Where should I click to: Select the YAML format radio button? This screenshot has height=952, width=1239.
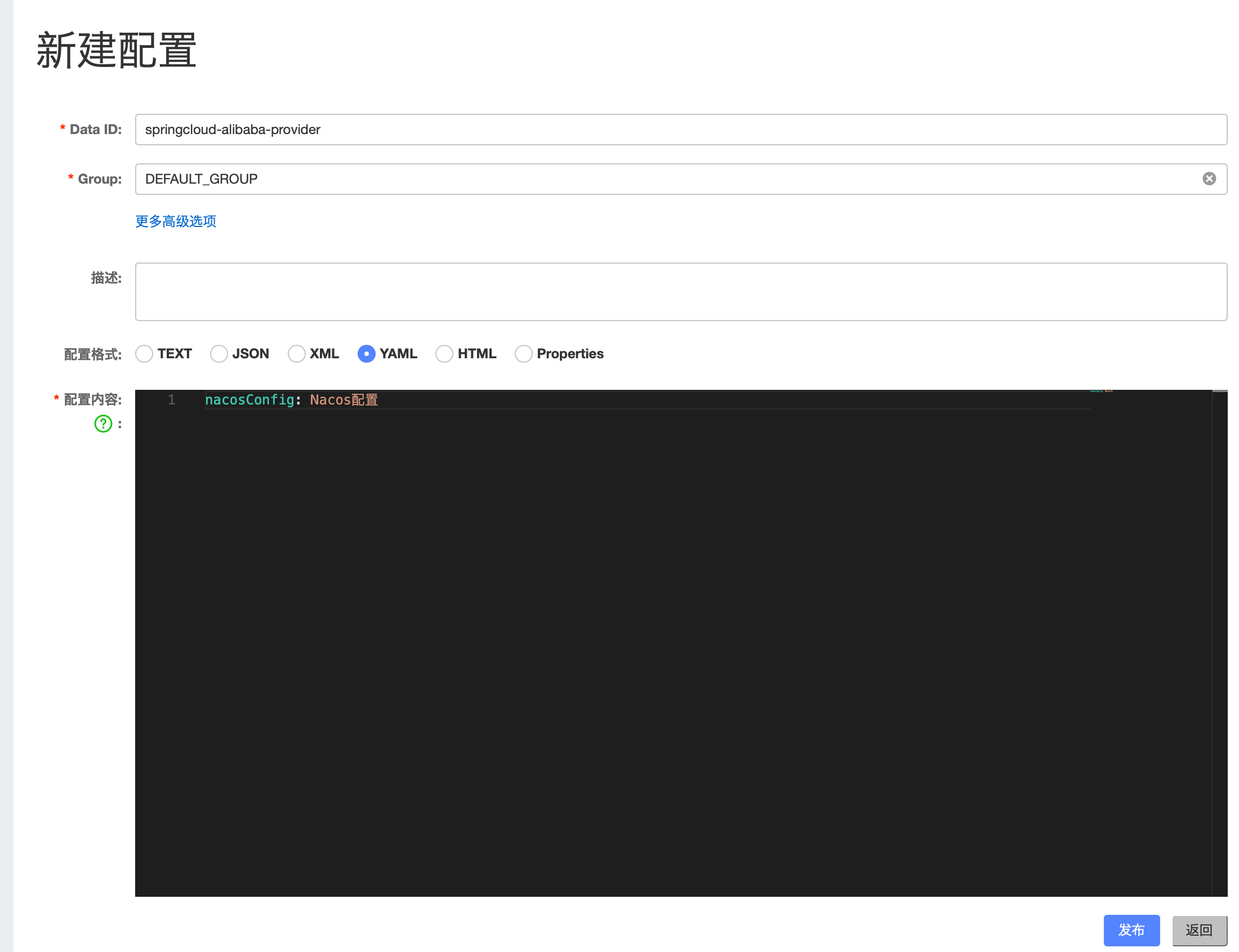(x=367, y=354)
